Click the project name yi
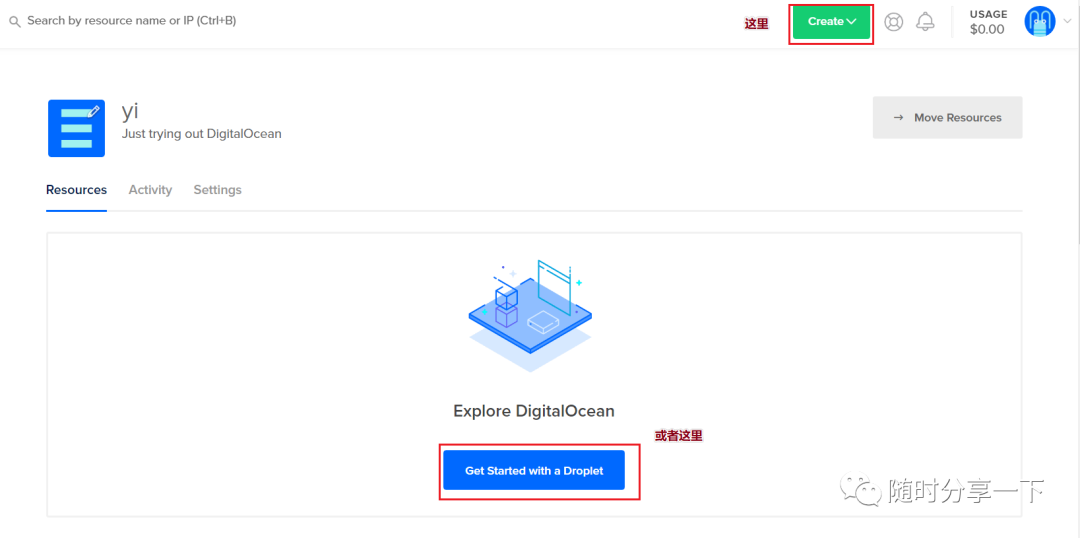The height and width of the screenshot is (538, 1080). click(x=131, y=111)
